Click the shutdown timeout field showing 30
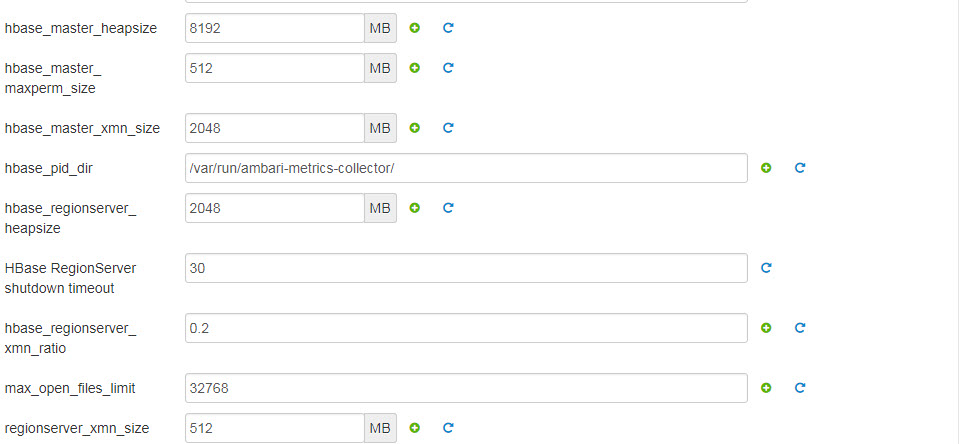The image size is (959, 444). 466,268
